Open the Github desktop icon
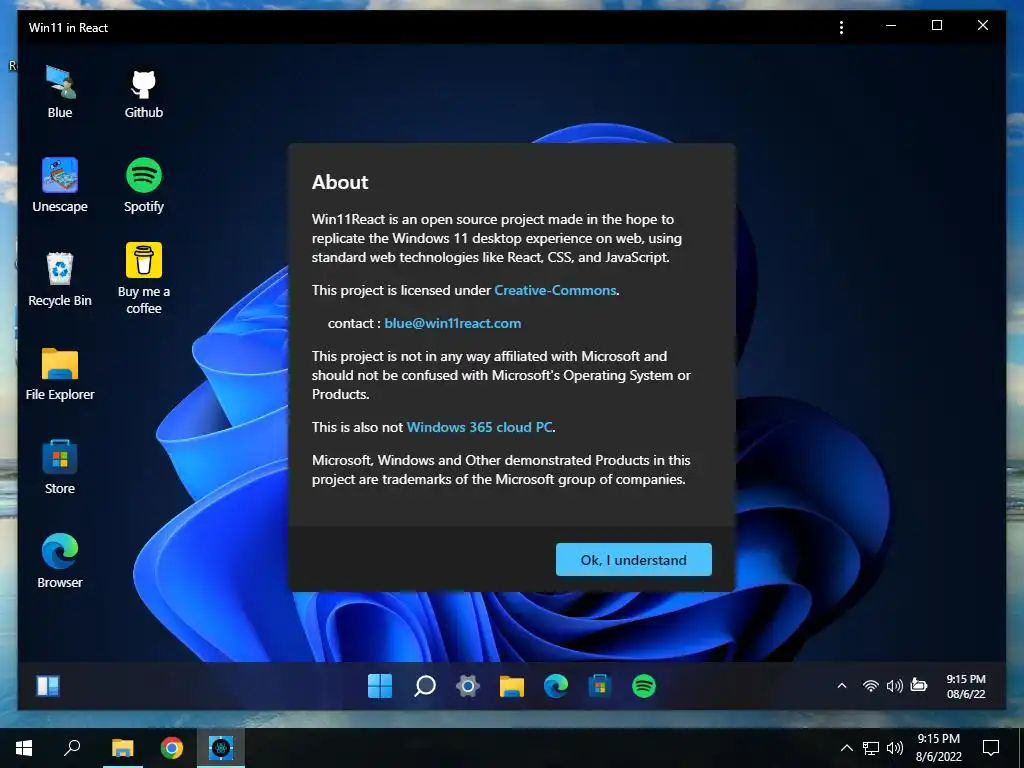The width and height of the screenshot is (1024, 768). 144,91
